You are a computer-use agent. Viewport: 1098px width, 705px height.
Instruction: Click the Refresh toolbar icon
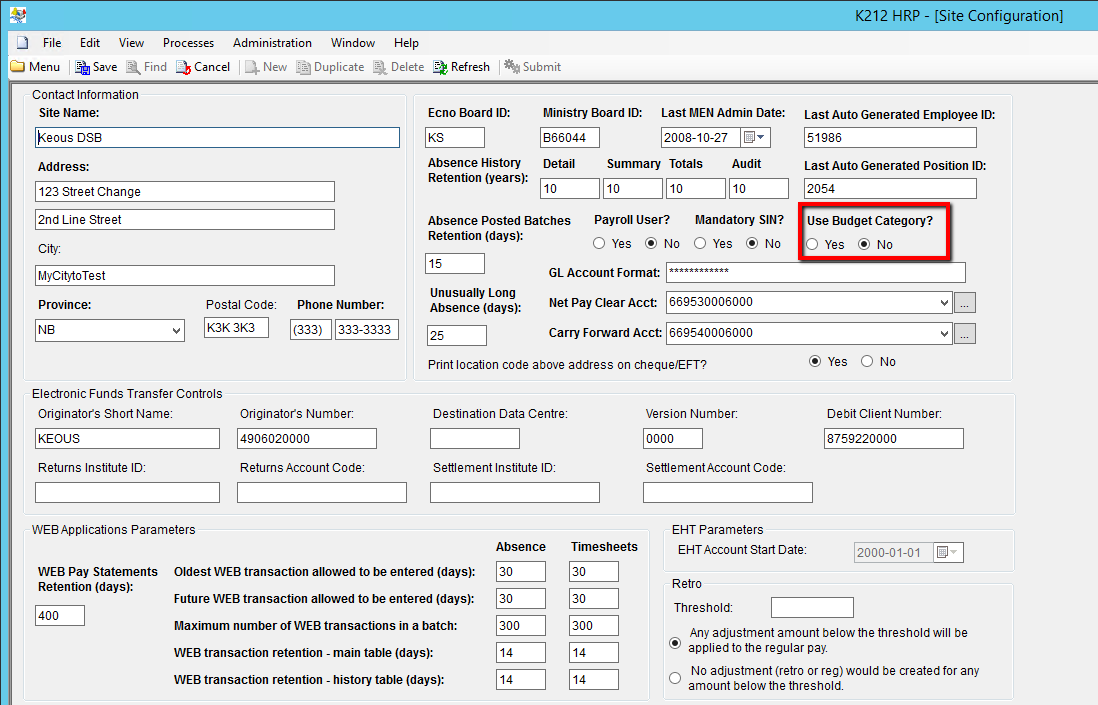click(440, 67)
